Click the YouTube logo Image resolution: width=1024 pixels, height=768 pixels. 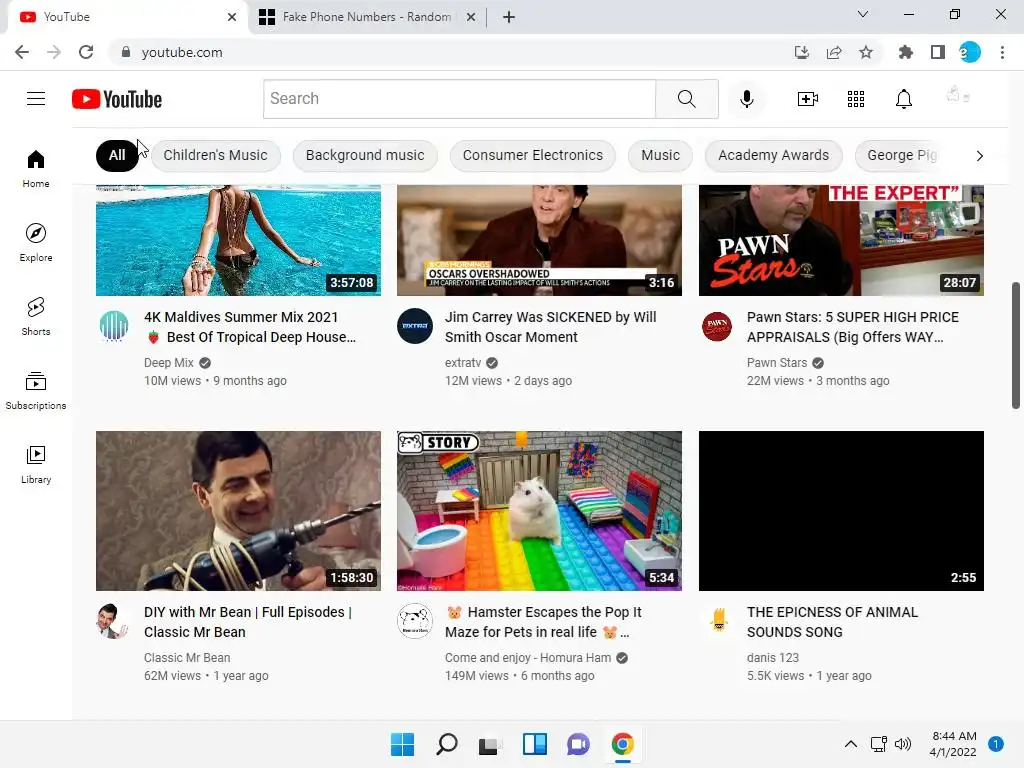coord(117,99)
